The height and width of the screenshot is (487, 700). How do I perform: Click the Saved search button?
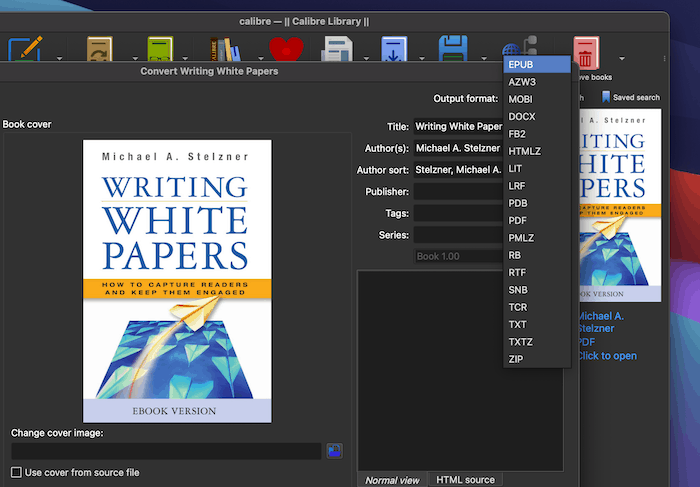[x=630, y=98]
